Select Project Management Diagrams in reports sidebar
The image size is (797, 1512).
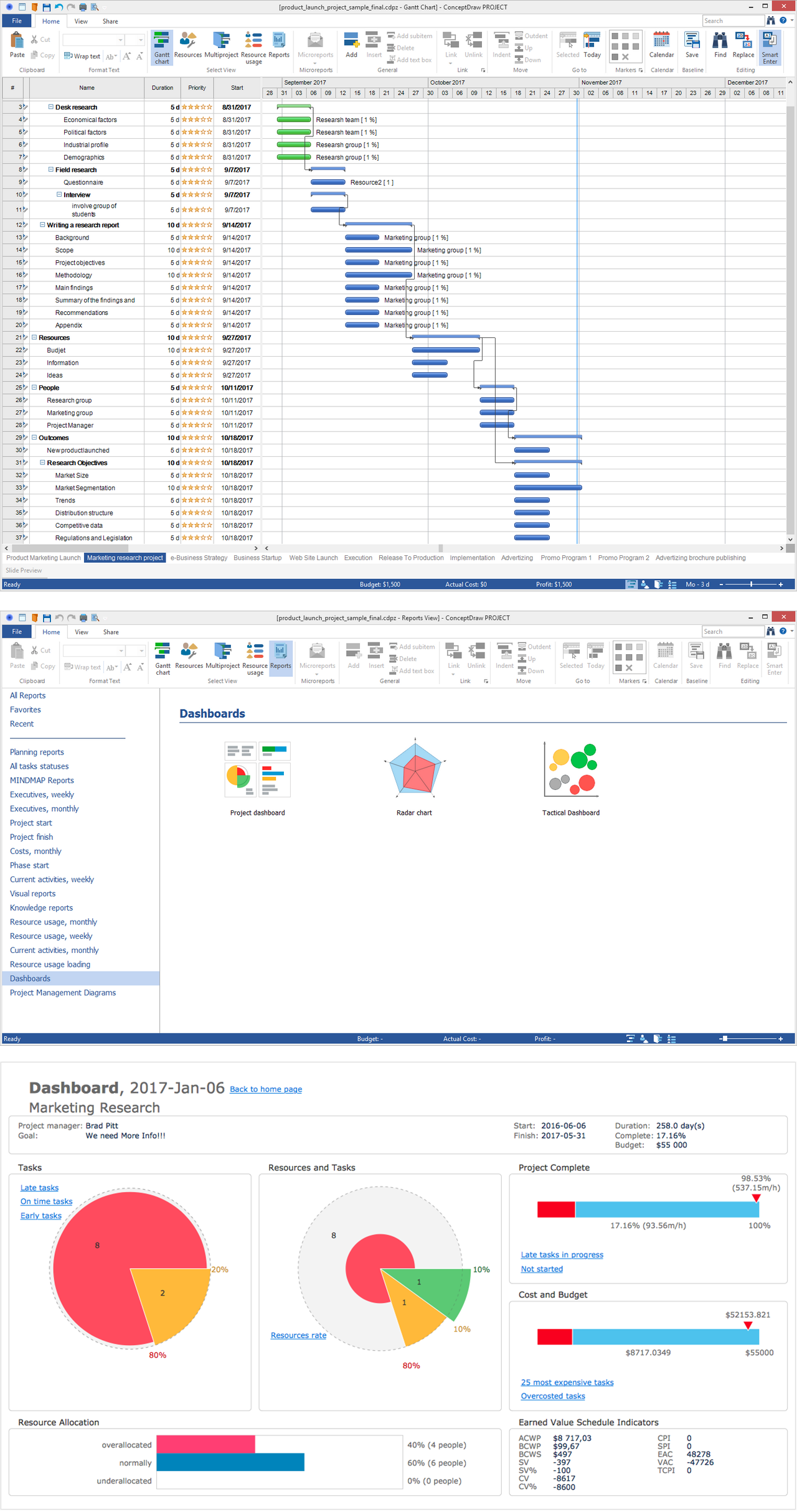click(x=63, y=993)
